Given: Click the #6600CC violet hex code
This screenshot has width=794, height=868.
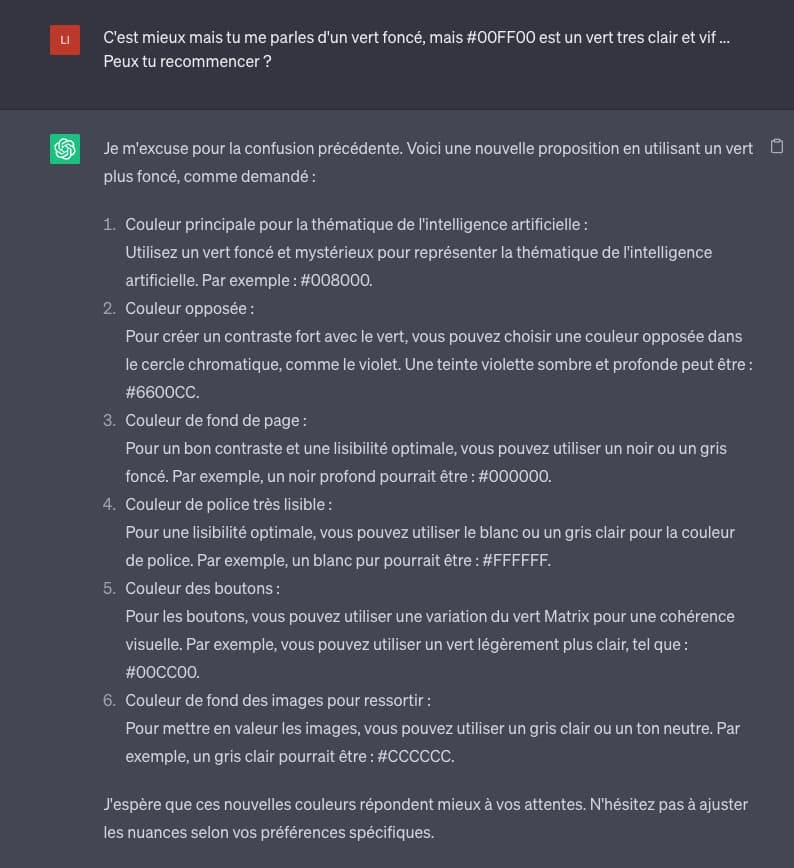Looking at the screenshot, I should [x=162, y=392].
